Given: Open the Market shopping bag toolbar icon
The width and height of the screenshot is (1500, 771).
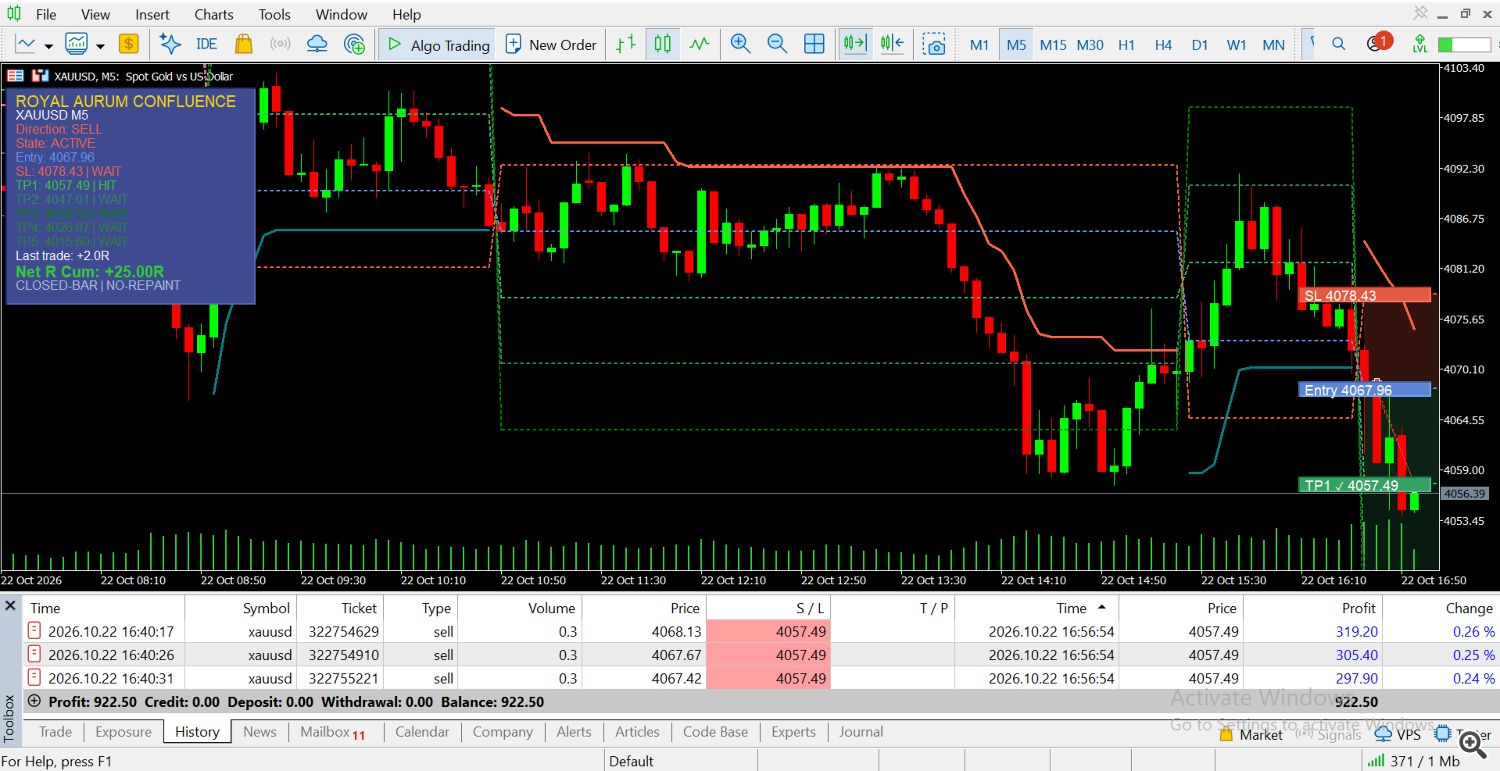Looking at the screenshot, I should [x=243, y=44].
